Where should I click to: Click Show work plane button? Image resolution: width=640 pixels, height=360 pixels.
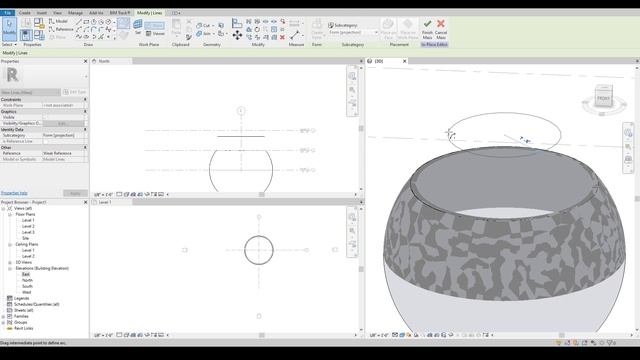coord(154,25)
